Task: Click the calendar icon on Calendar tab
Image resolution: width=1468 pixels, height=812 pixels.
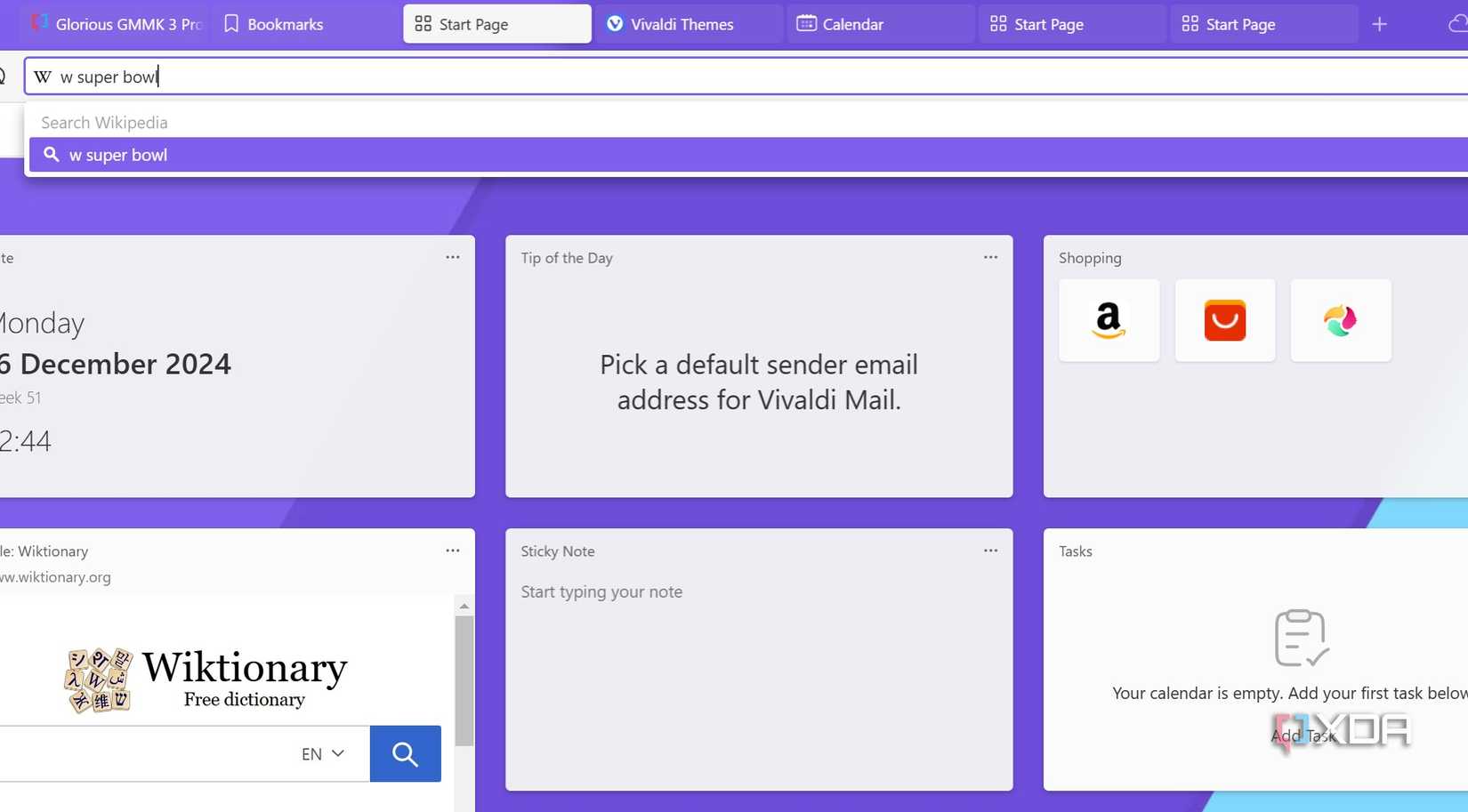Action: point(806,24)
